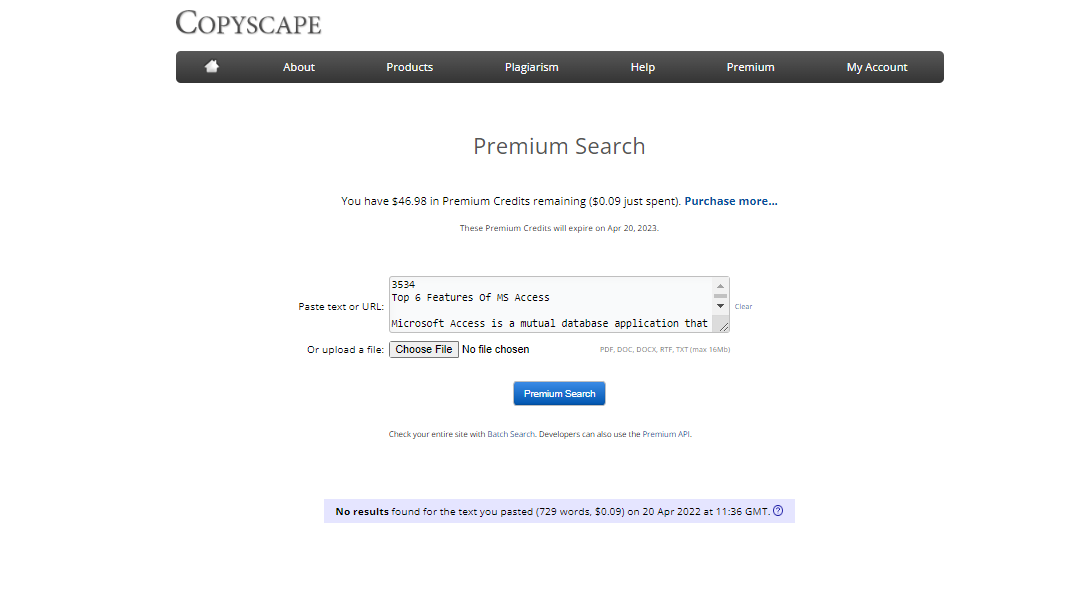Open the Premium API link
The height and width of the screenshot is (590, 1081).
(666, 434)
